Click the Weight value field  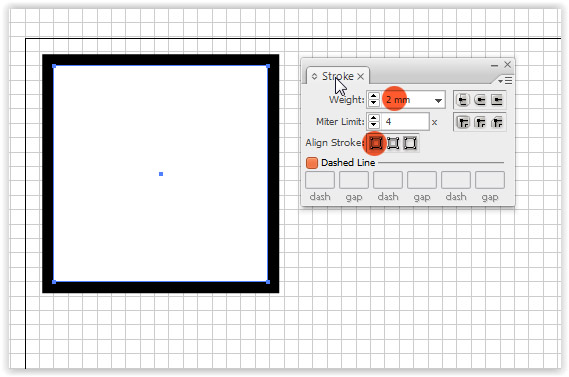pos(406,100)
